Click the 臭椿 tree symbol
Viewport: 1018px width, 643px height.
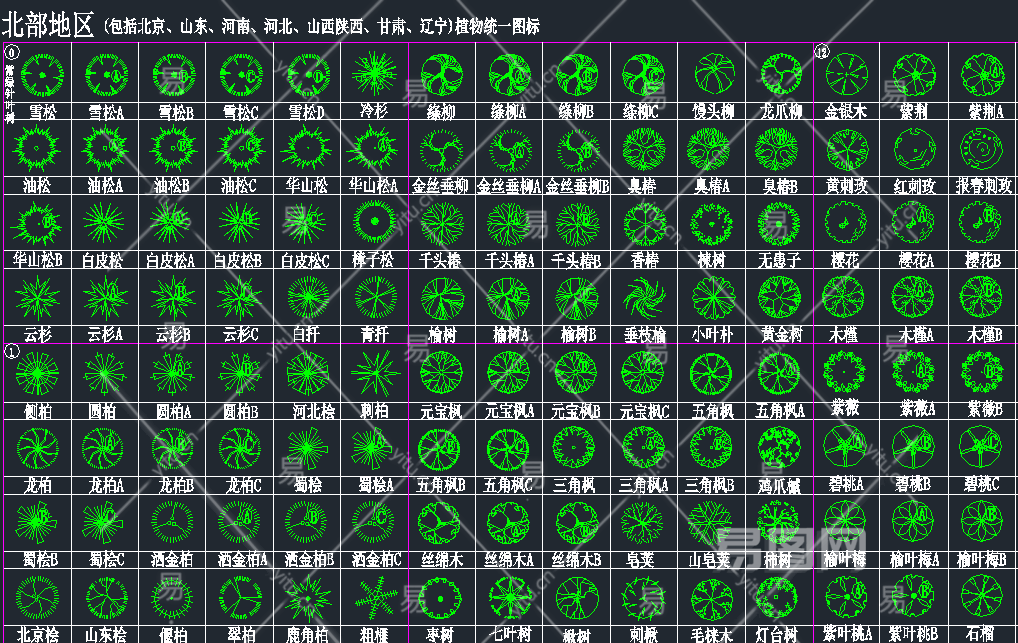(643, 149)
